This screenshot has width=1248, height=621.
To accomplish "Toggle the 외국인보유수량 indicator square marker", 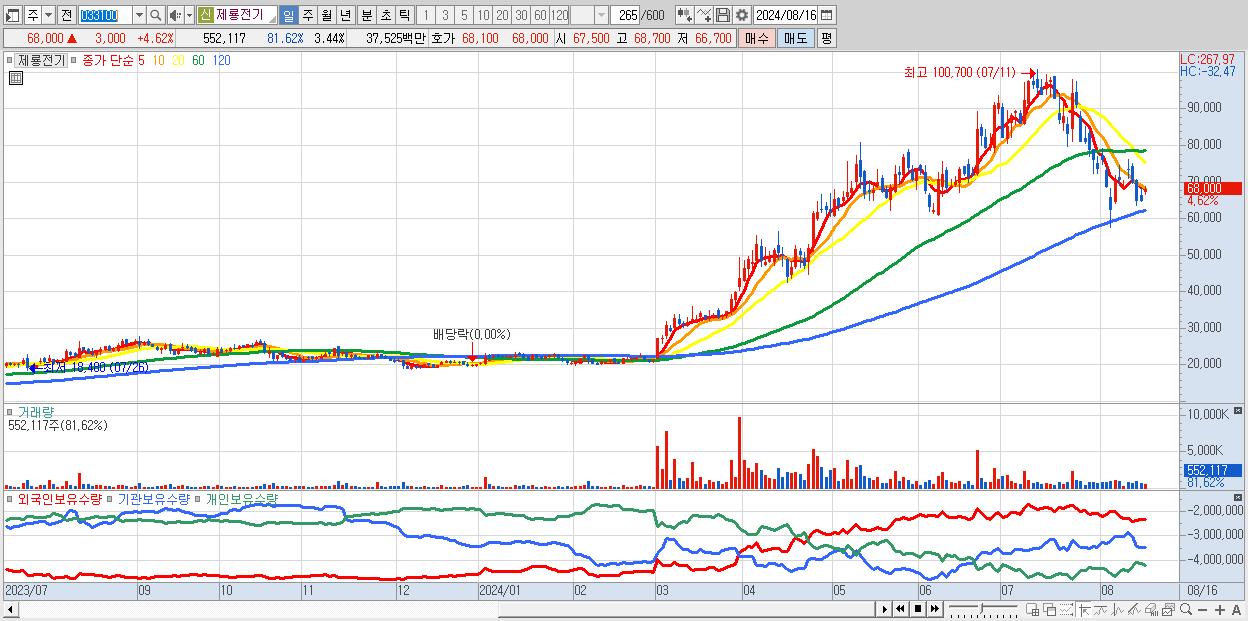I will [x=10, y=498].
